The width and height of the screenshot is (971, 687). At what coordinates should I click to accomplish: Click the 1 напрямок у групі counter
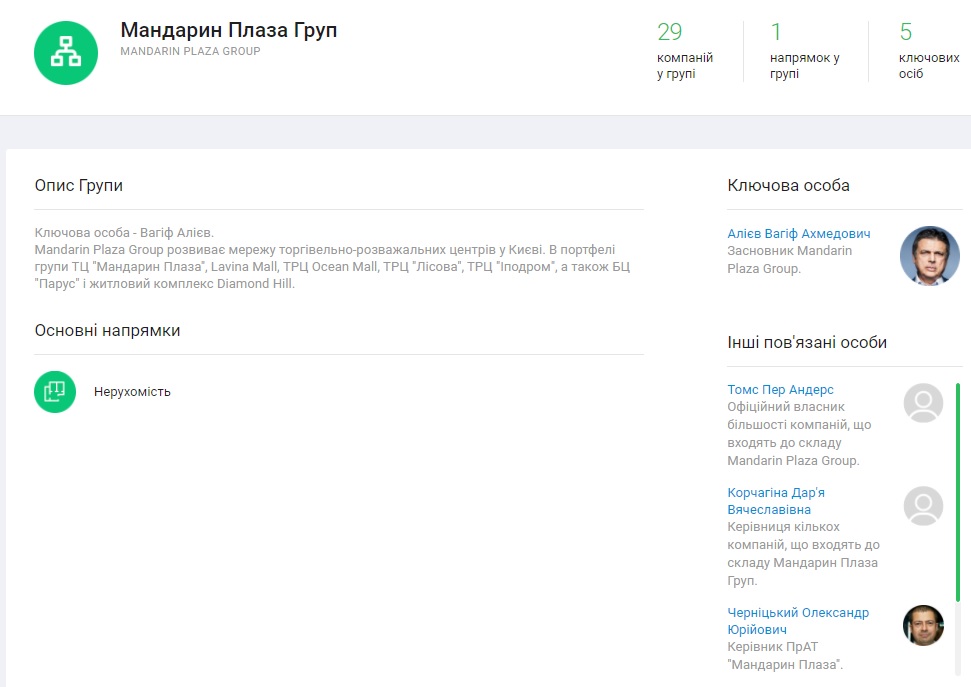coord(804,52)
